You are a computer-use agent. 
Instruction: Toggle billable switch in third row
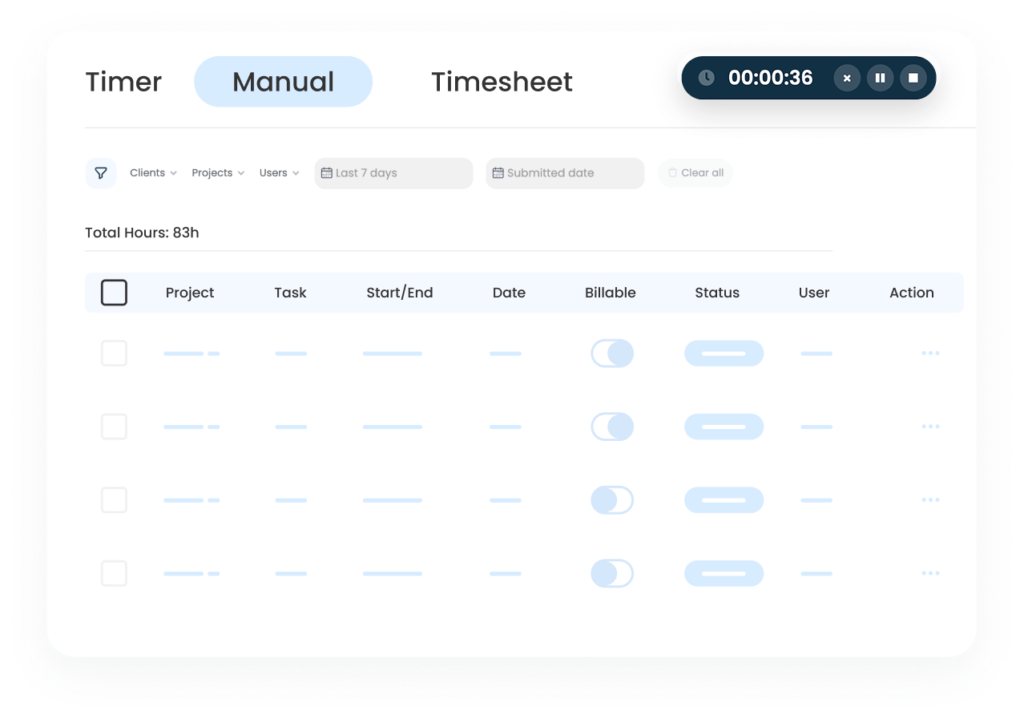pos(612,500)
